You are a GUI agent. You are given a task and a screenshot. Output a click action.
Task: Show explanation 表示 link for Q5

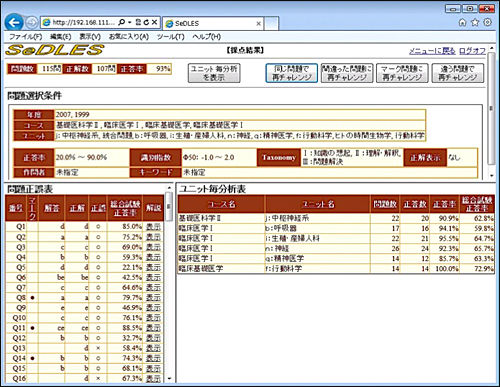tap(153, 267)
